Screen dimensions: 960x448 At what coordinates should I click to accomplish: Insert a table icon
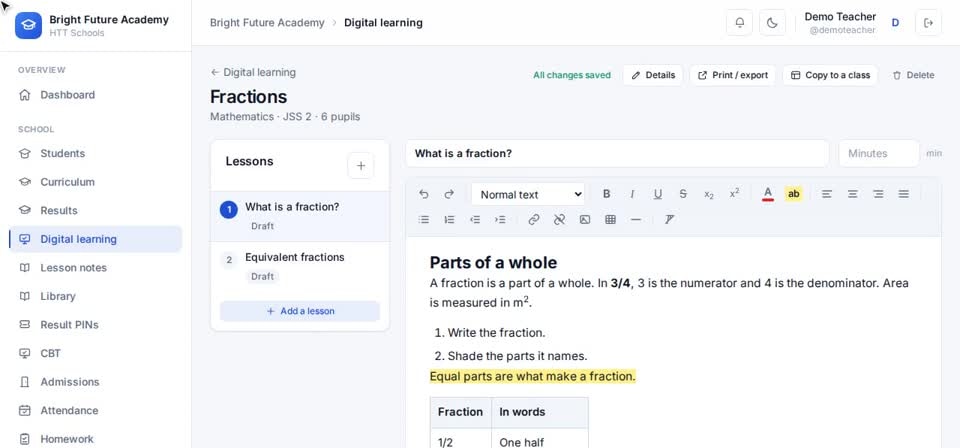click(x=610, y=220)
